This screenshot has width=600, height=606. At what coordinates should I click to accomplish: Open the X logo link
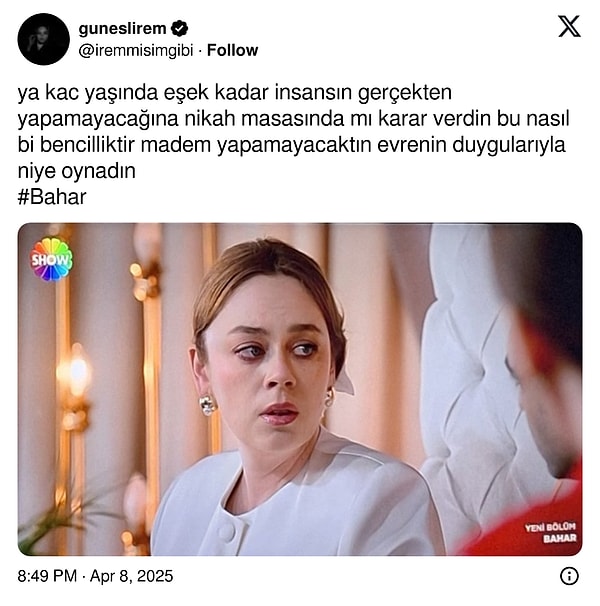click(x=569, y=26)
